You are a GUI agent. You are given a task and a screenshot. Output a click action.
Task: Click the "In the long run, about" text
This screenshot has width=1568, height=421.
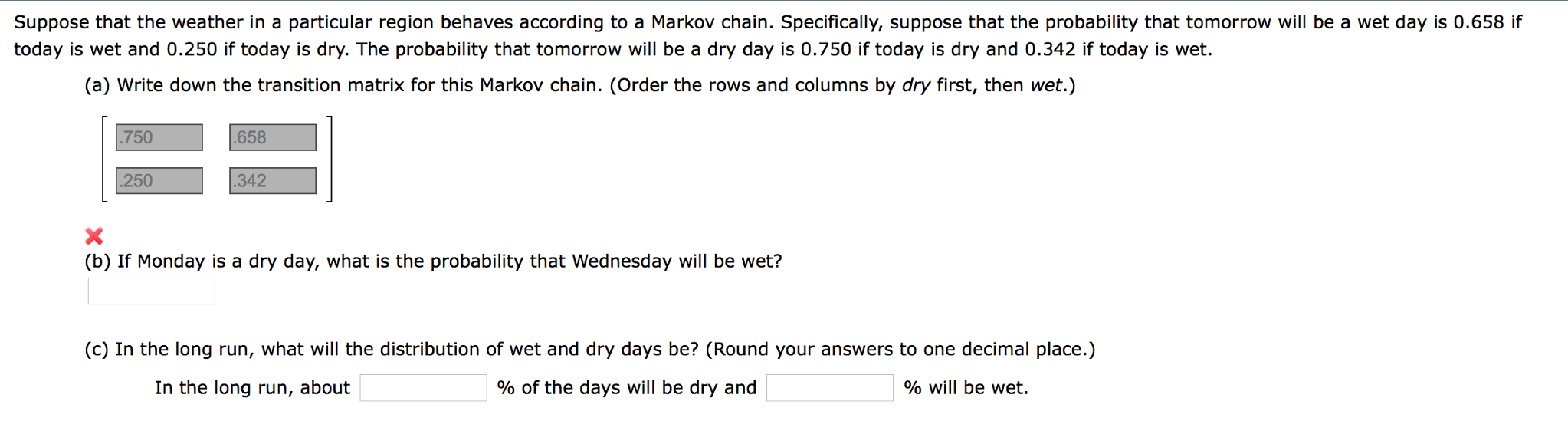pos(252,388)
